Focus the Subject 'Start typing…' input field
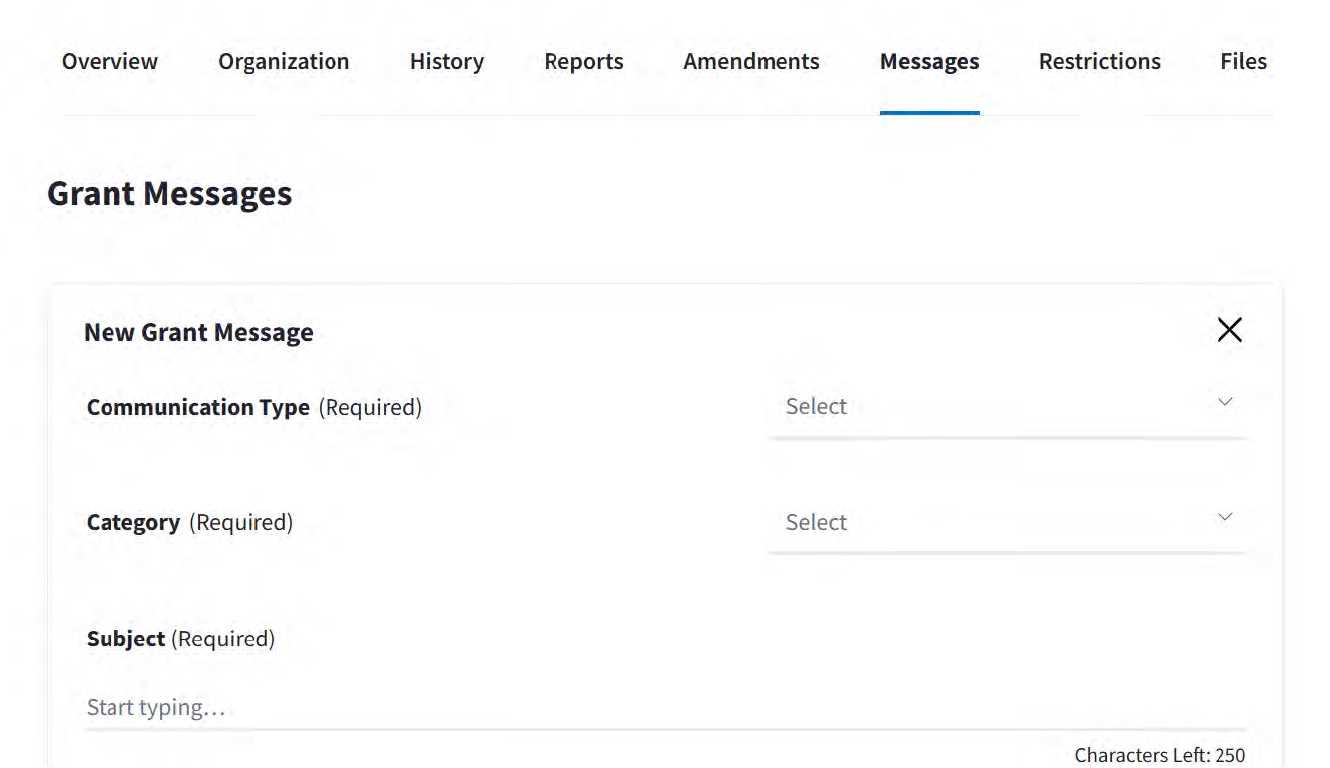This screenshot has width=1330, height=768. (x=665, y=708)
